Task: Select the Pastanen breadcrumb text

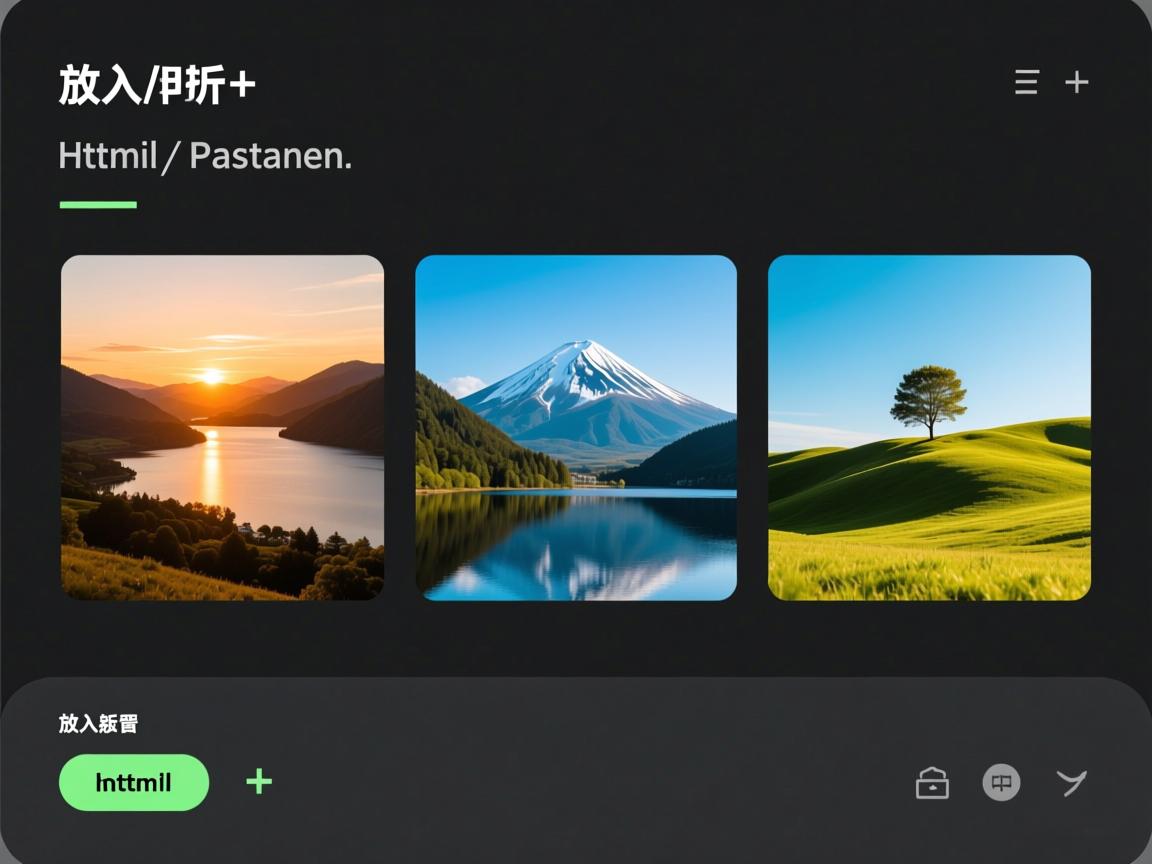Action: 270,156
